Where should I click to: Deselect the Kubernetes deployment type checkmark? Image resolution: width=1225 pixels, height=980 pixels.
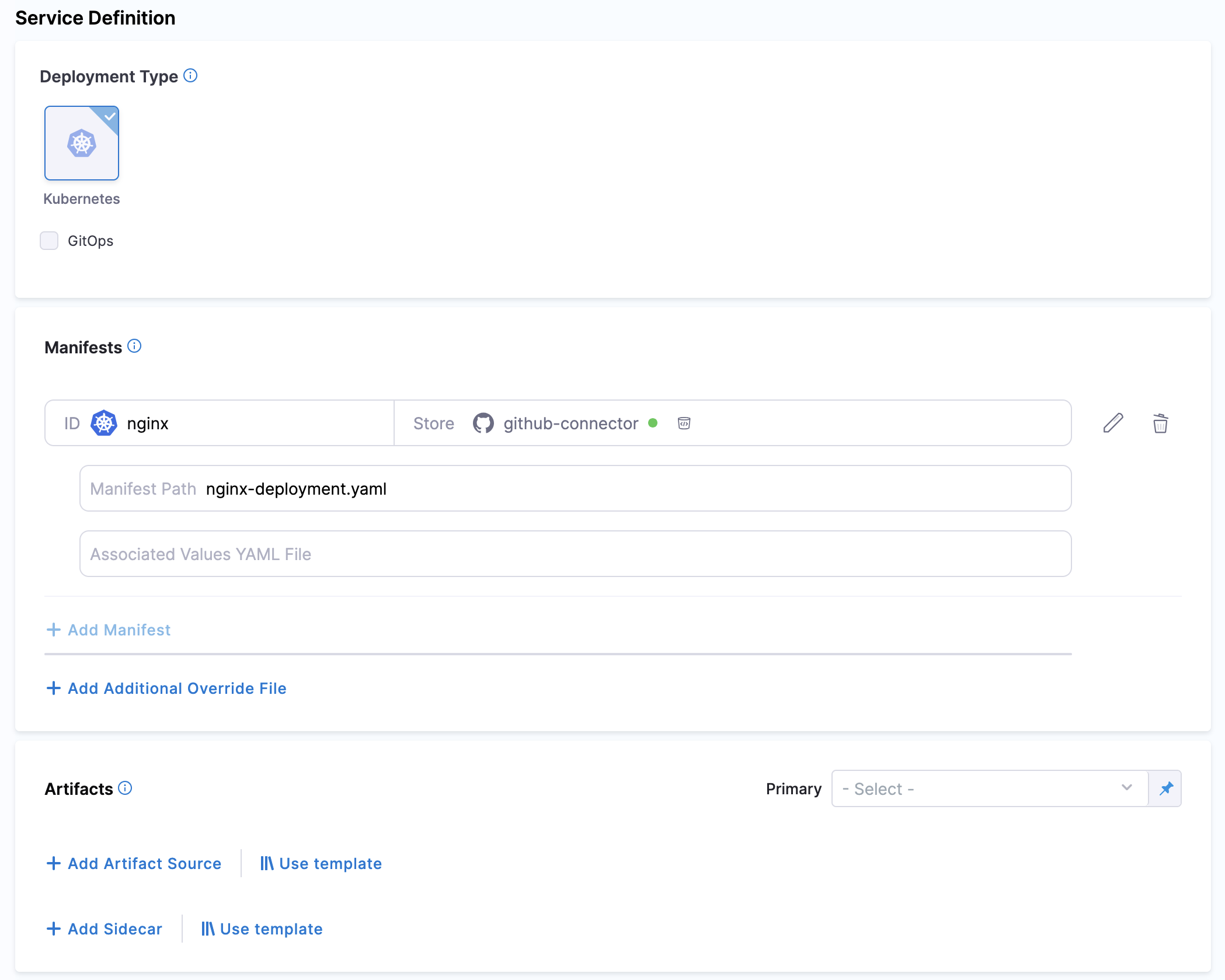click(x=110, y=116)
